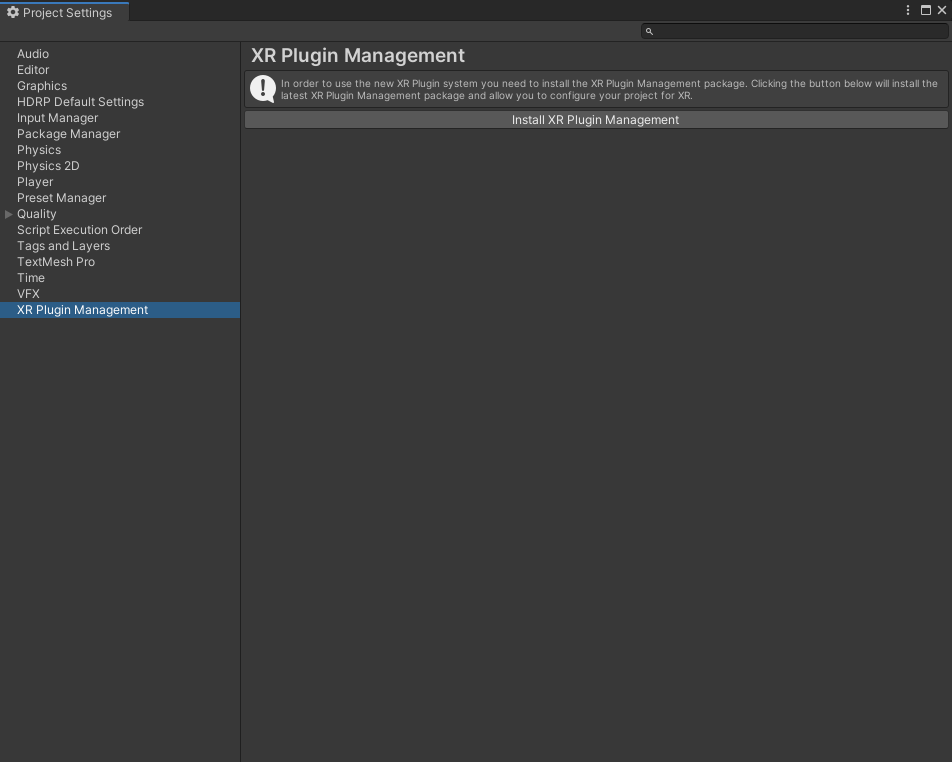Screen dimensions: 952x762
Task: Click the gear icon on Project Settings tab
Action: pyautogui.click(x=13, y=12)
